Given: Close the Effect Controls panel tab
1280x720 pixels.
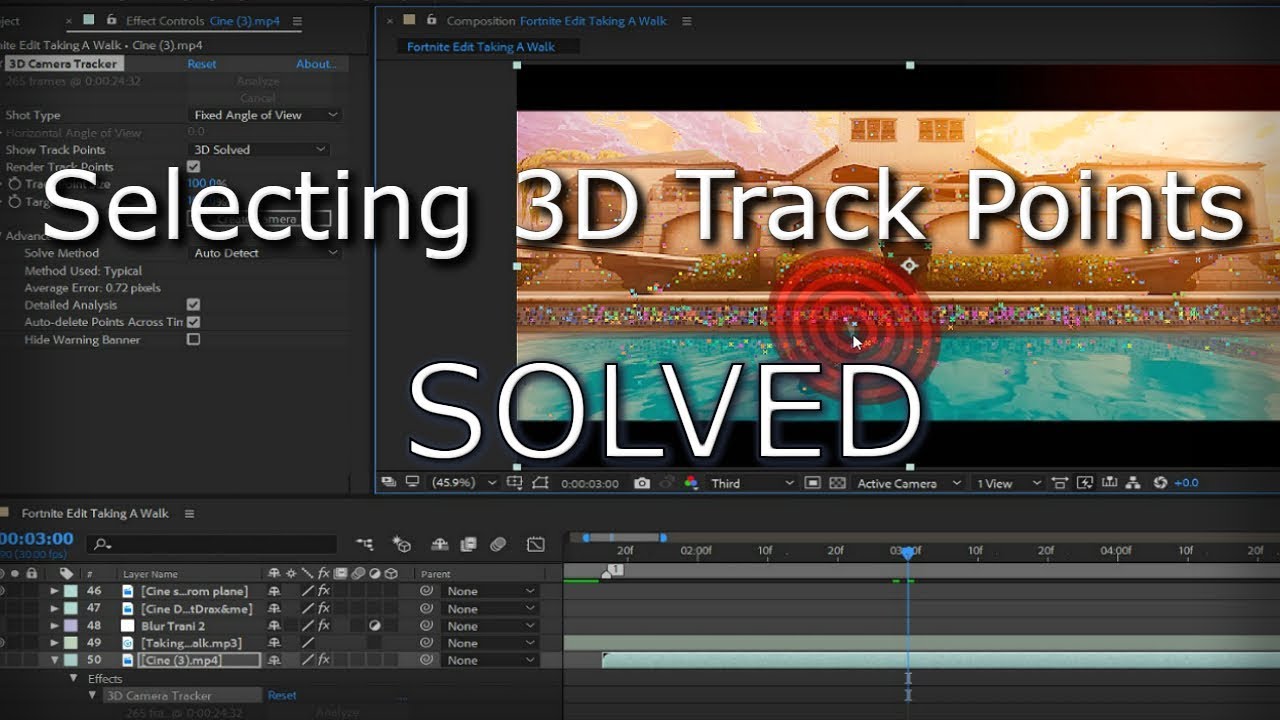Looking at the screenshot, I should click(70, 20).
